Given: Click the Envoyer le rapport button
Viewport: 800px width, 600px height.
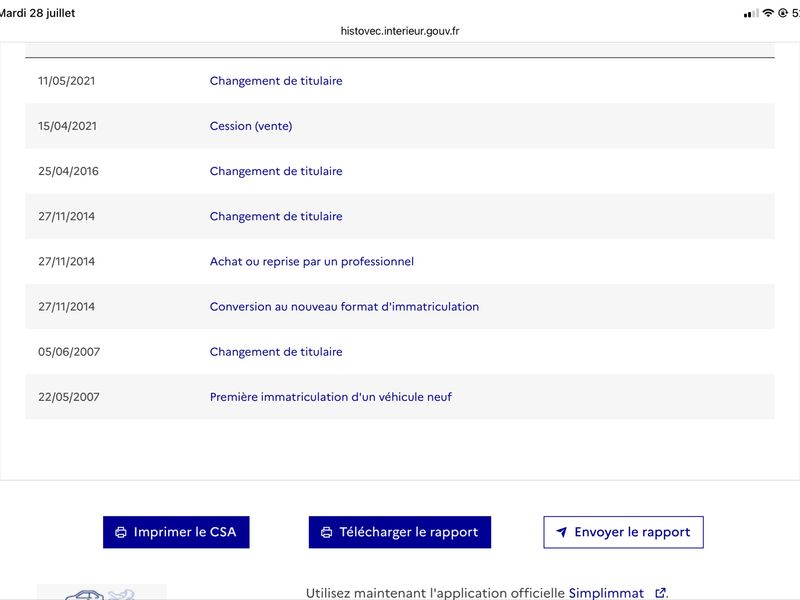Looking at the screenshot, I should [x=623, y=532].
